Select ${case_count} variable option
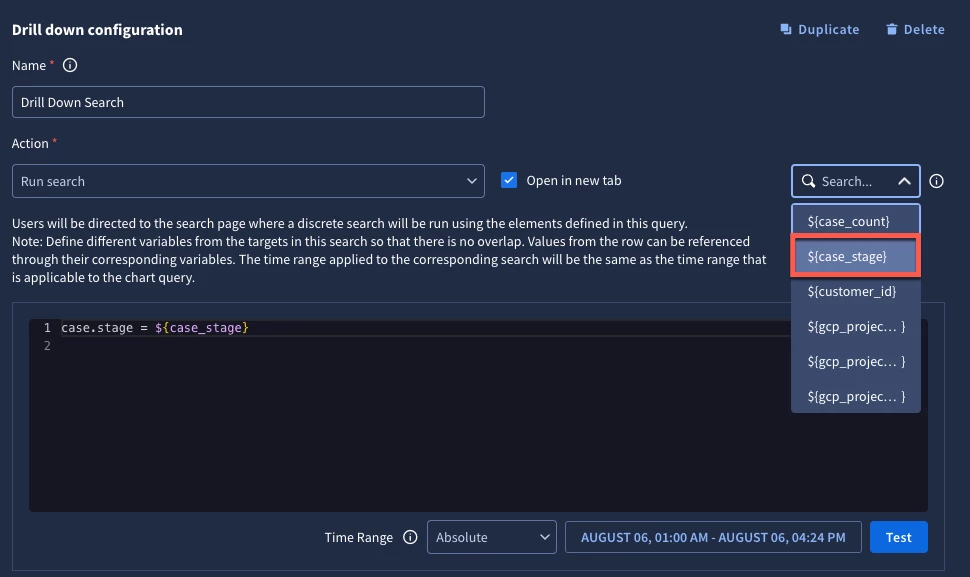 [856, 221]
